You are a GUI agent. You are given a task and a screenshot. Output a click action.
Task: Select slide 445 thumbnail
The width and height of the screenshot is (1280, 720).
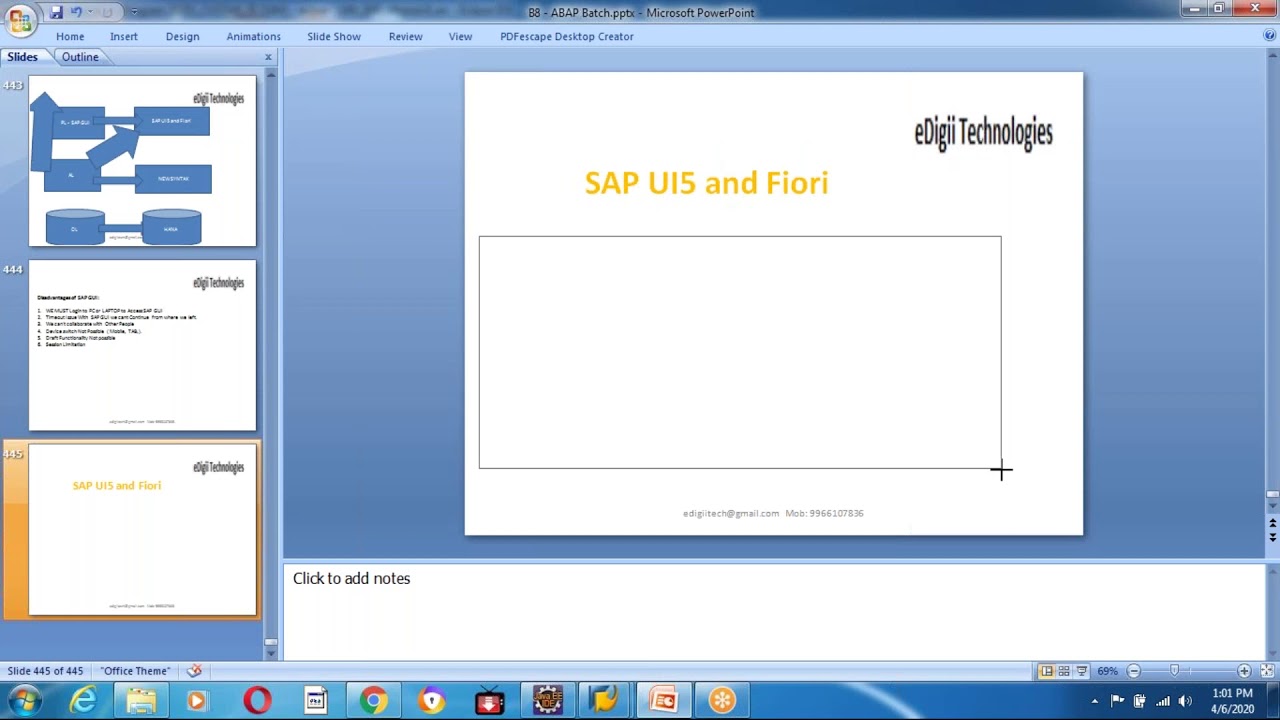point(142,530)
